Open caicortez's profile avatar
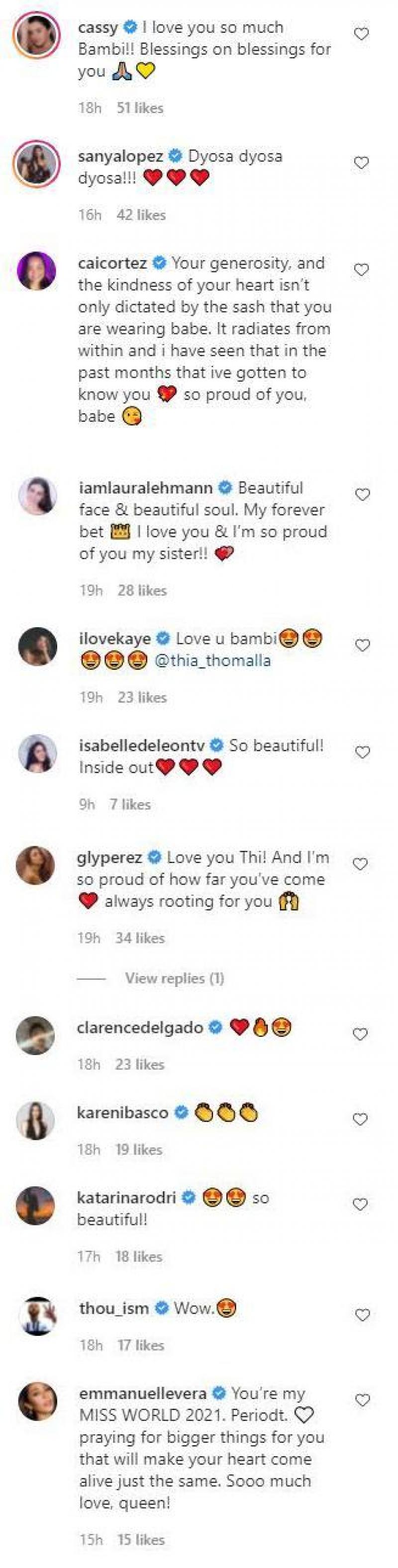Screen dimensions: 398x1568 point(37,270)
